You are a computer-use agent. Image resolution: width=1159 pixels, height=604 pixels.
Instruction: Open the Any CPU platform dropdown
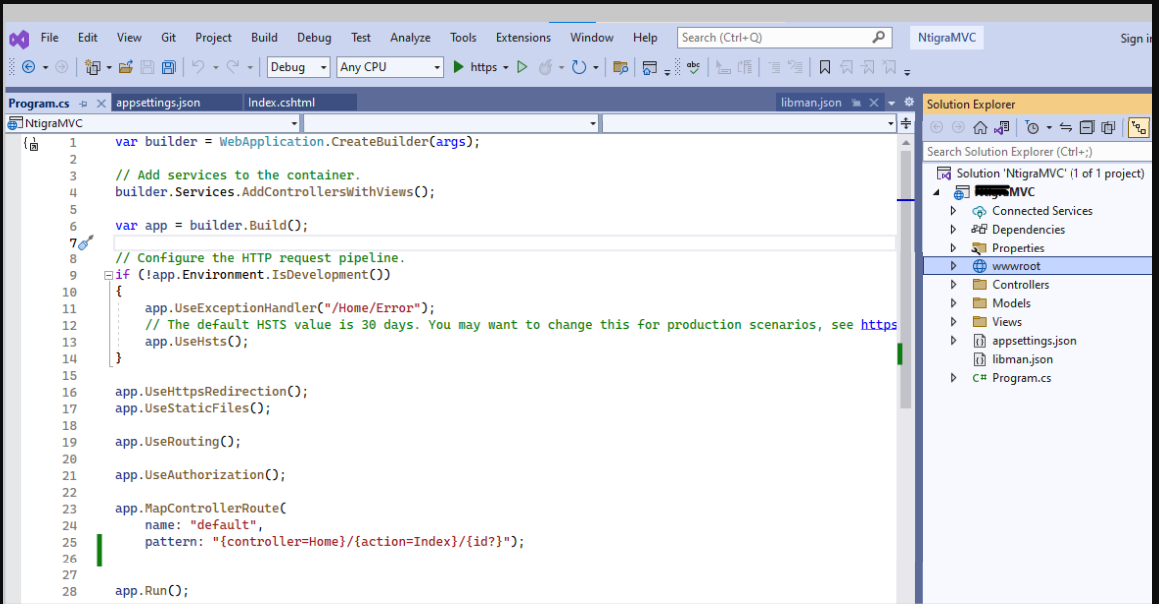tap(390, 67)
